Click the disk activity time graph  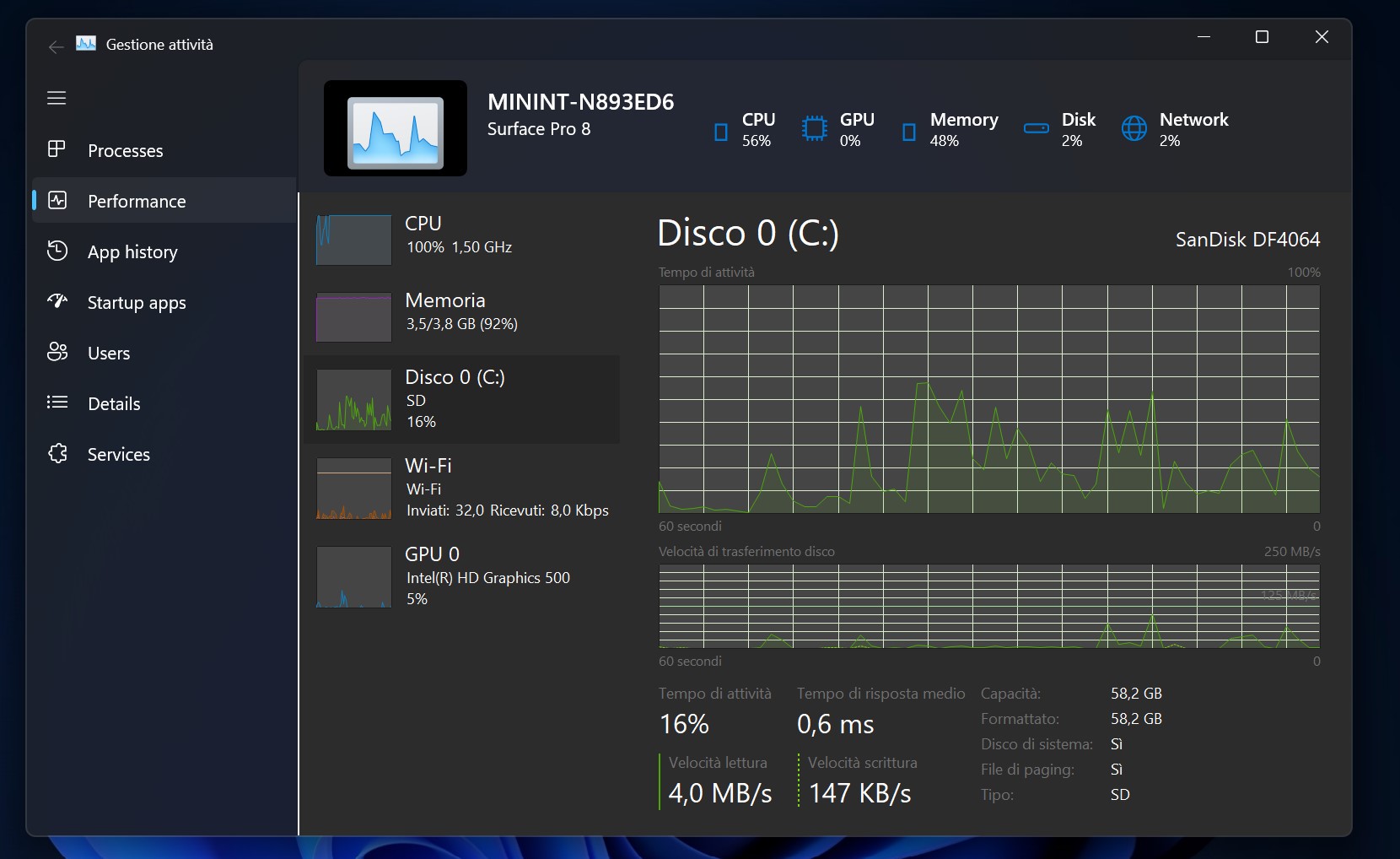click(x=988, y=398)
